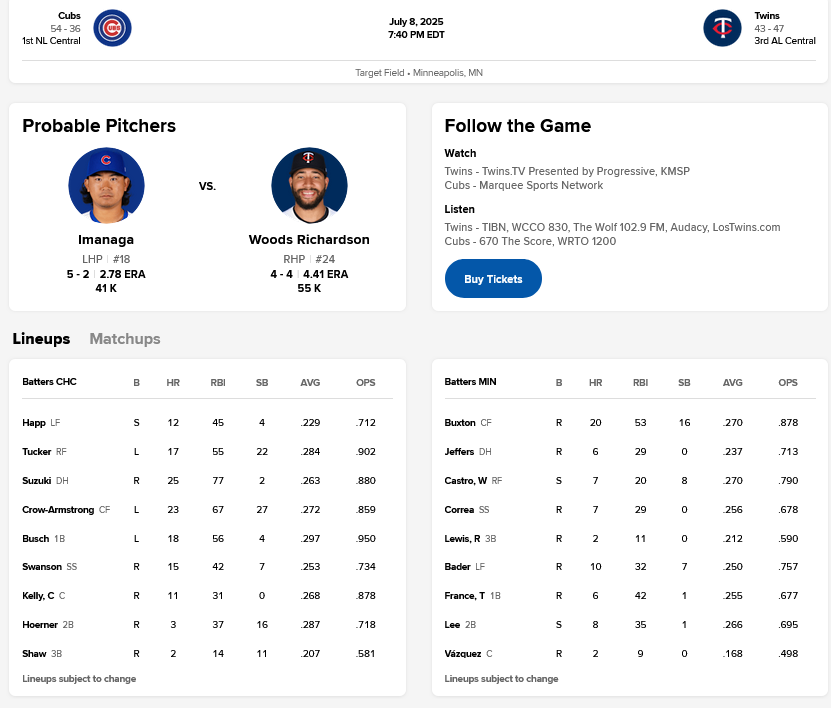Viewport: 832px width, 708px height.
Task: Click the Twins team name header
Action: tap(767, 16)
